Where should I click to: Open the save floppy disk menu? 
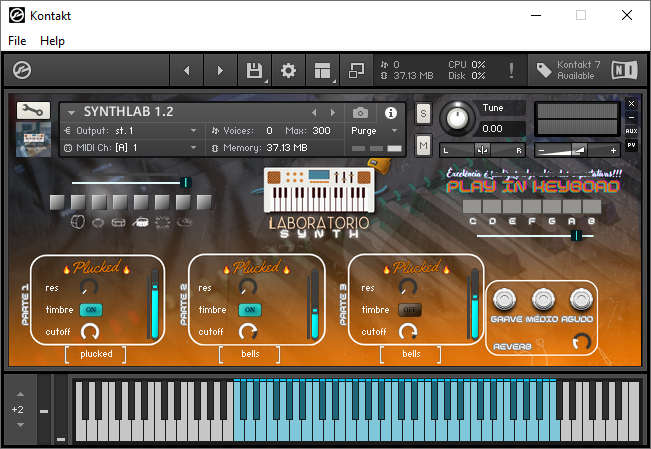point(254,70)
